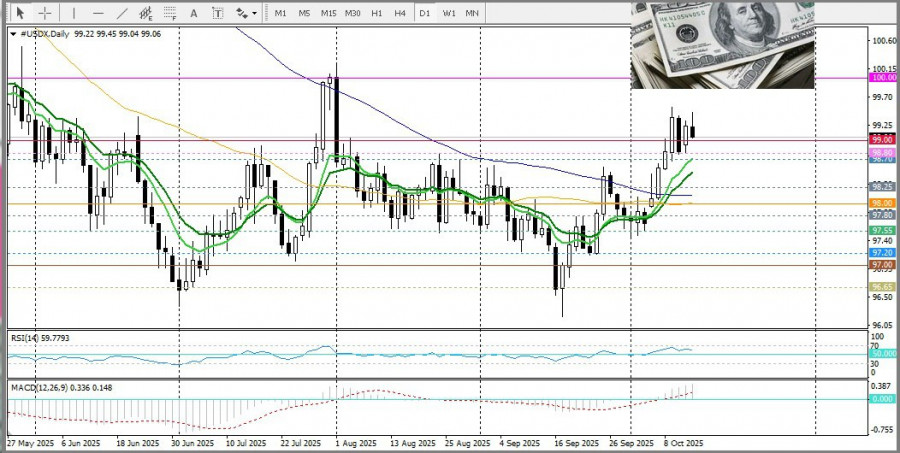Select the text label tool
900x453 pixels.
pos(218,13)
